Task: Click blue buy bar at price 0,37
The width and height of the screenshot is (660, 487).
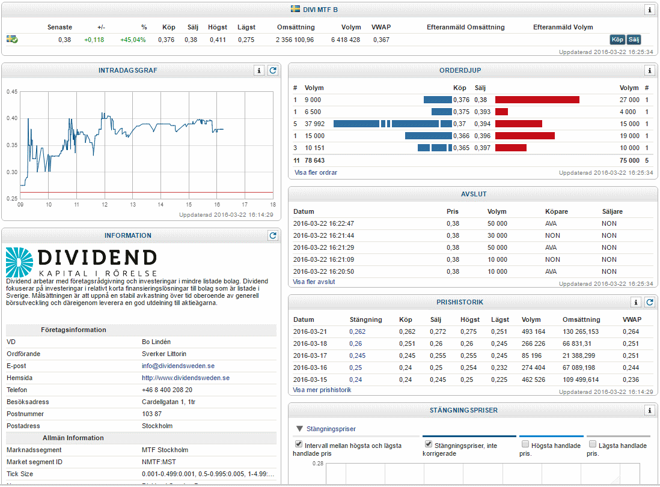Action: pyautogui.click(x=392, y=124)
